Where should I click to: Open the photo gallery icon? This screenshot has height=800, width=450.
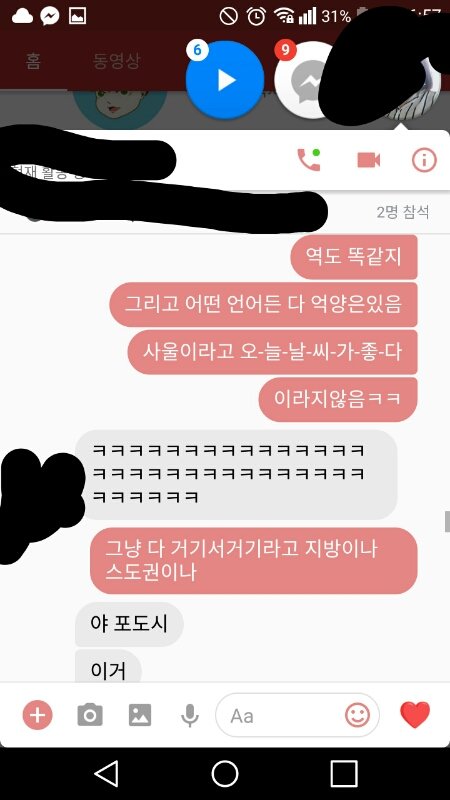pyautogui.click(x=140, y=715)
